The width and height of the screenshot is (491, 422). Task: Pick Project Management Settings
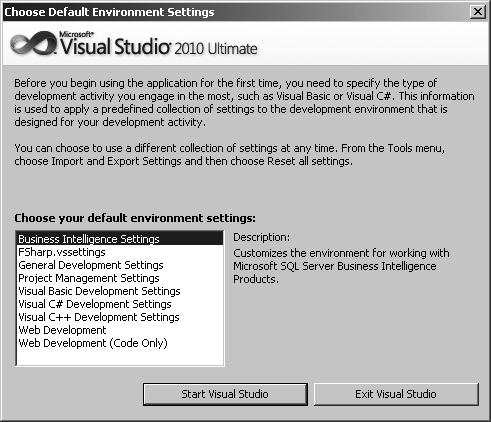coord(120,278)
